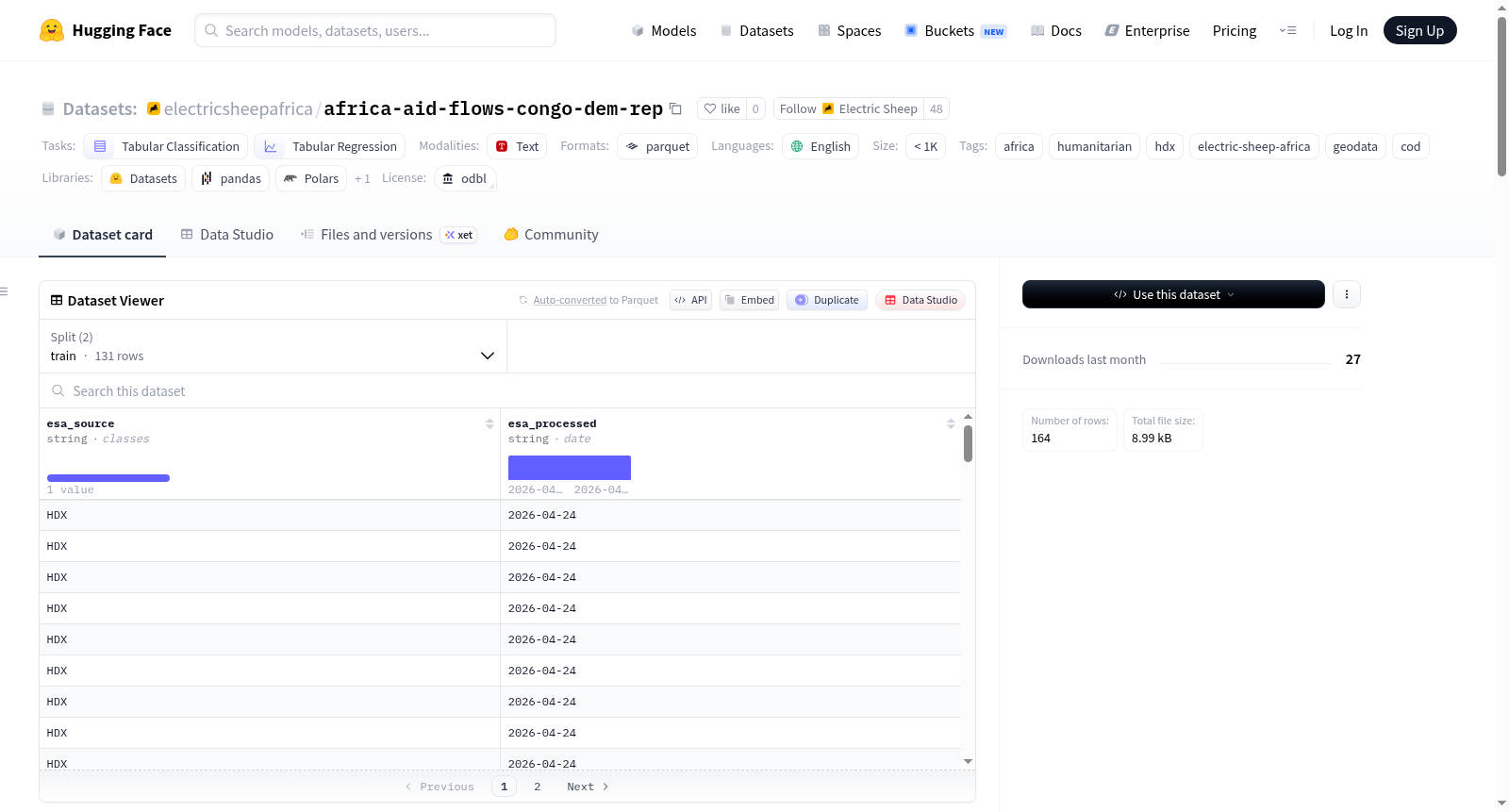Click the Sign Up button

click(1419, 30)
